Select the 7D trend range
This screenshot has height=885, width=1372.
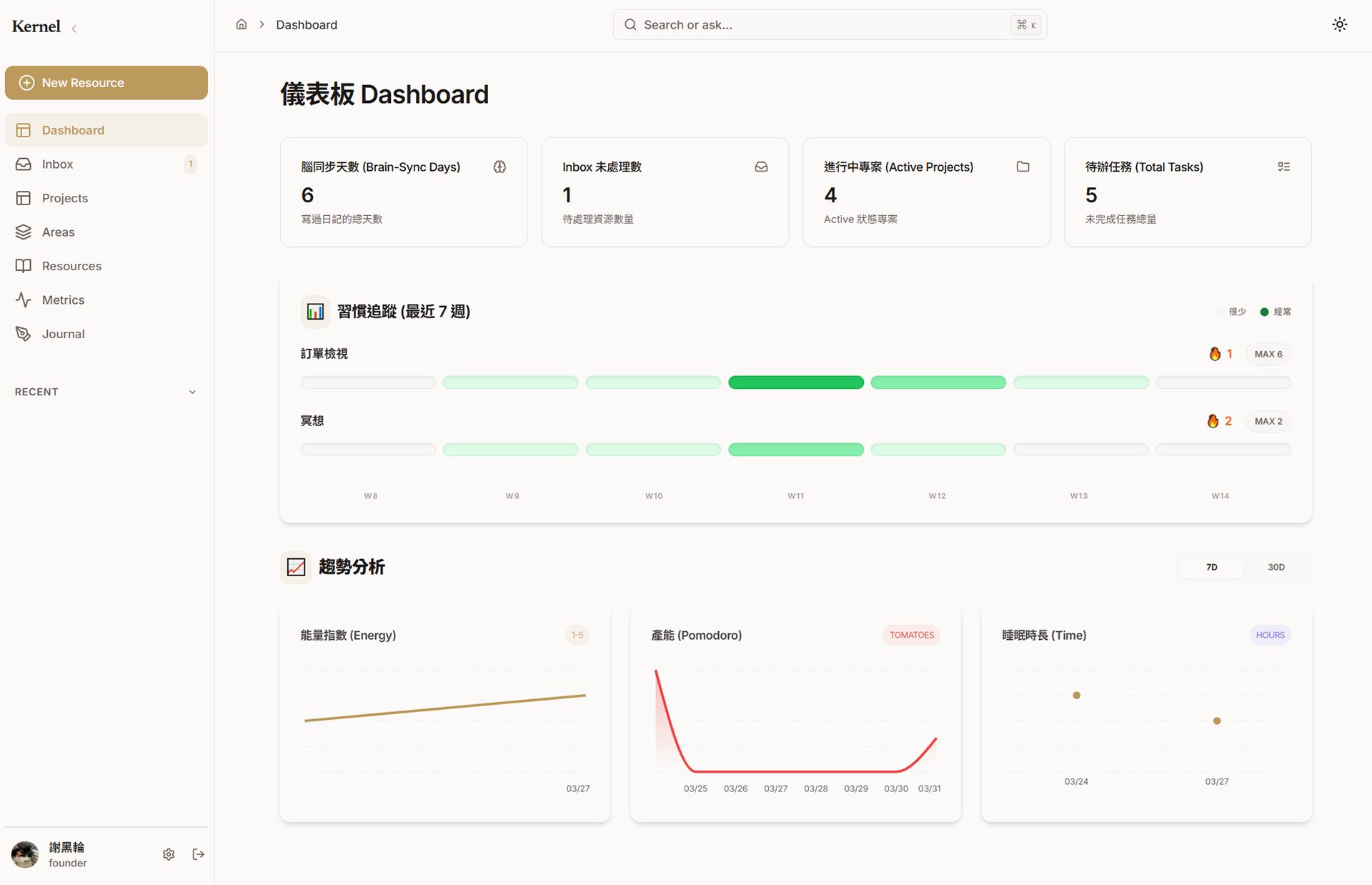pyautogui.click(x=1211, y=567)
